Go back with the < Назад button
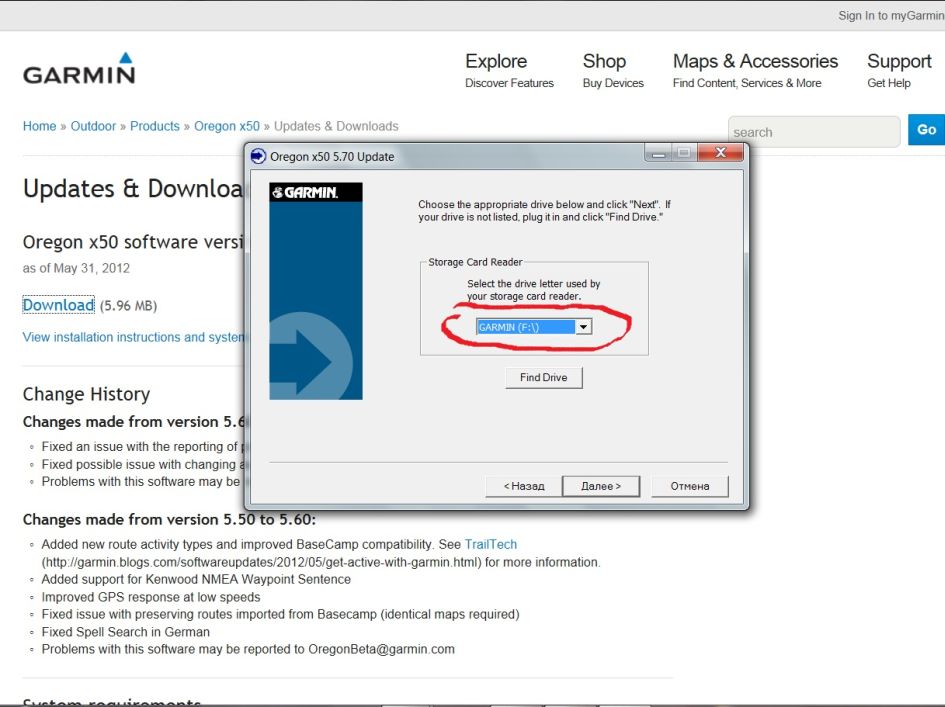945x707 pixels. [524, 486]
